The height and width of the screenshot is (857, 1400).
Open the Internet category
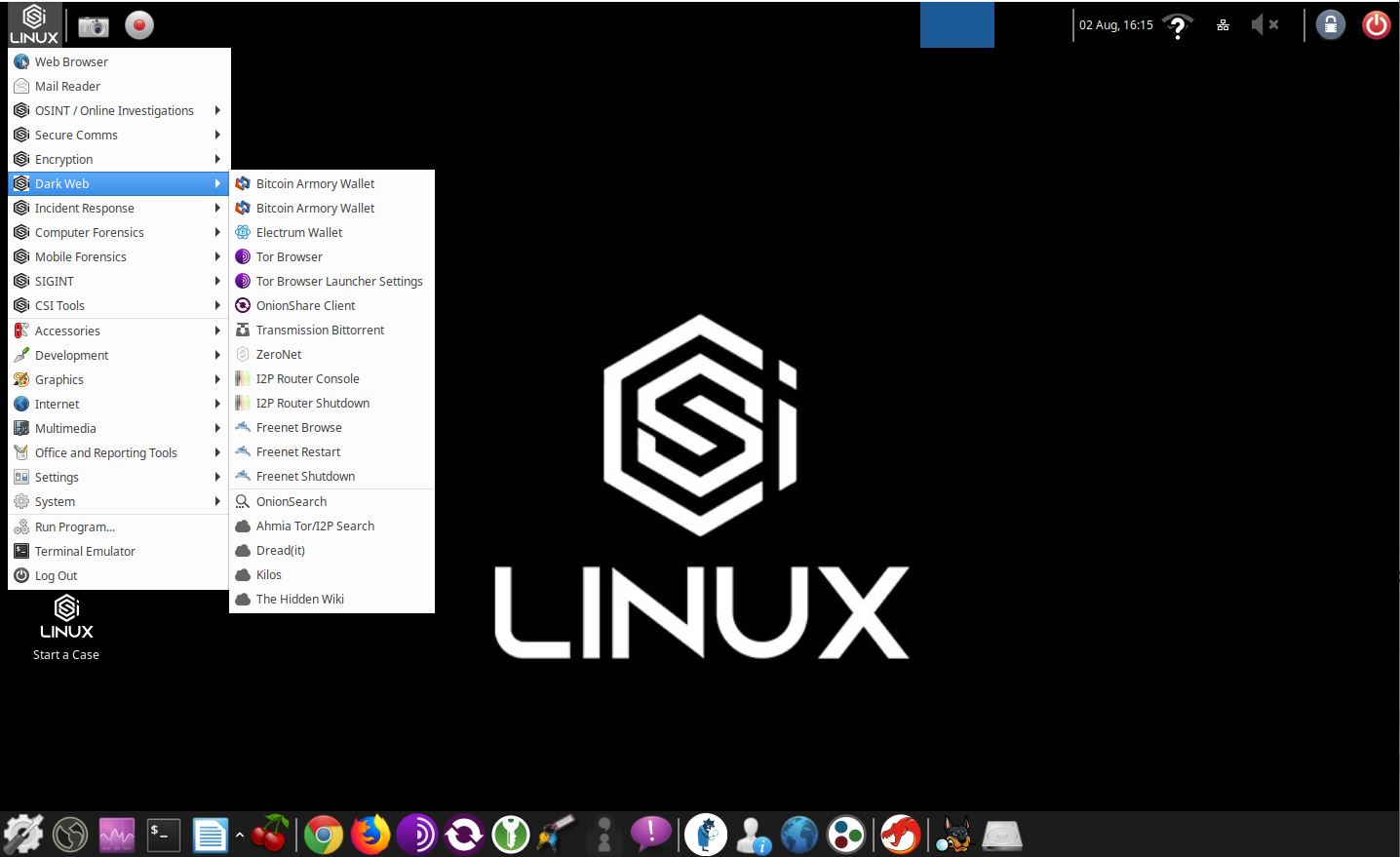point(119,404)
